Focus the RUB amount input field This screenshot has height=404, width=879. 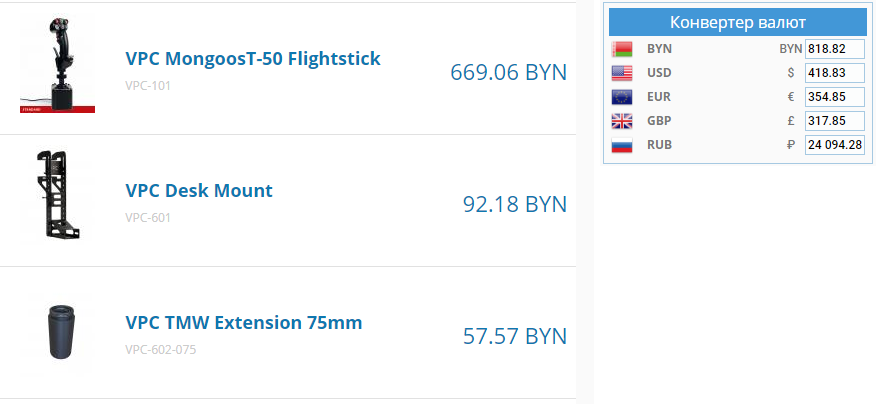tap(834, 145)
